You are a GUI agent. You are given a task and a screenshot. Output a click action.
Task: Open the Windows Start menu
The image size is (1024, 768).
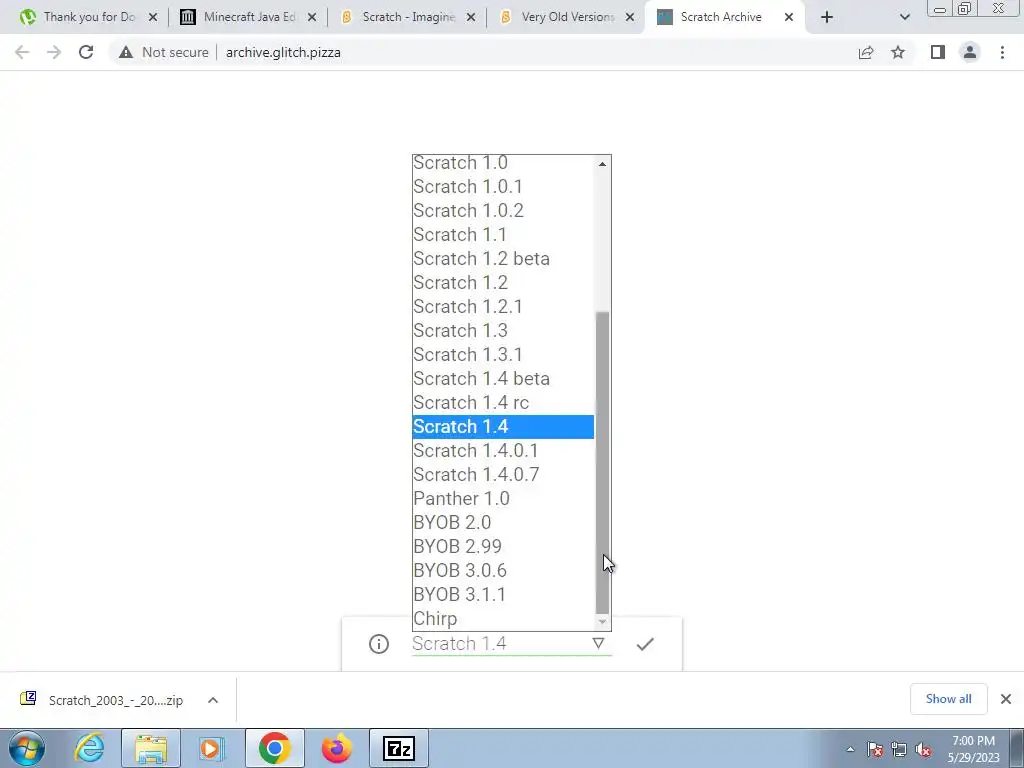coord(26,748)
